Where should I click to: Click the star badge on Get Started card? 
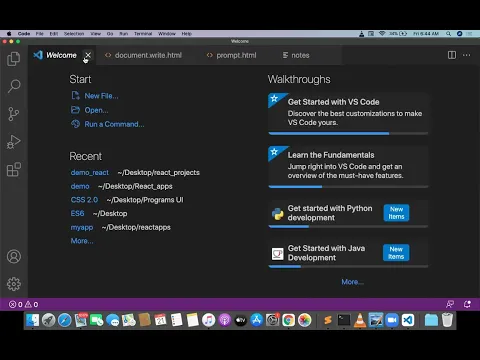tap(274, 98)
